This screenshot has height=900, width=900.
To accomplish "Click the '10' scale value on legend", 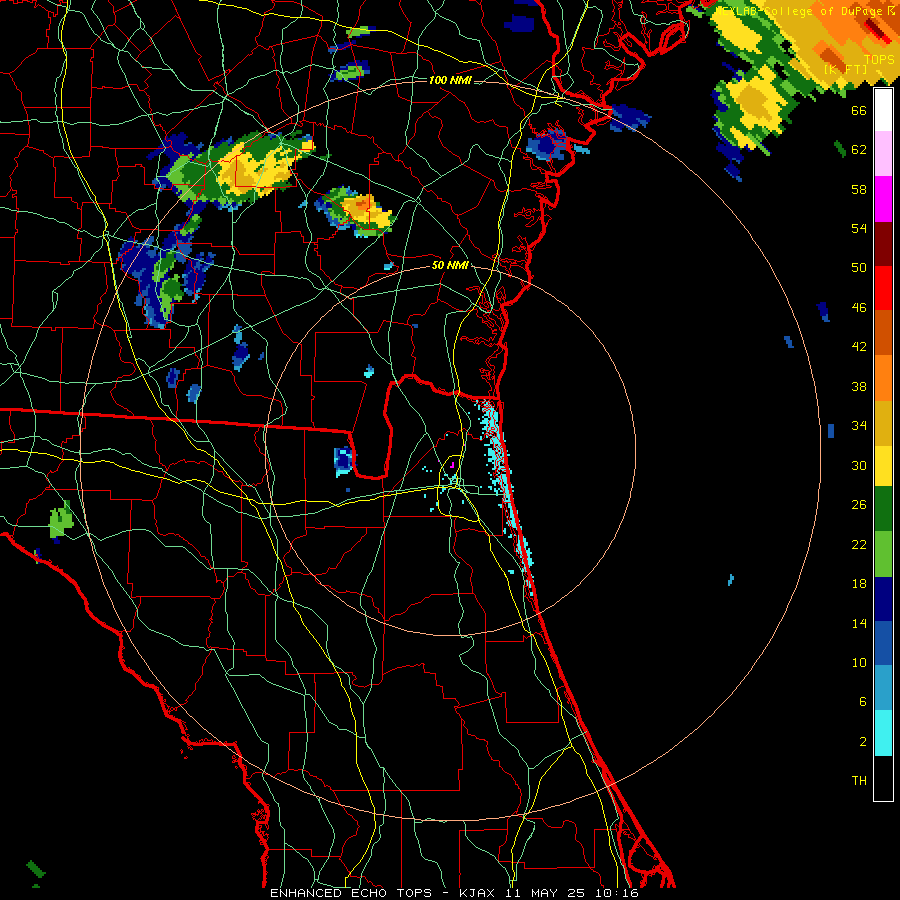I will click(859, 662).
